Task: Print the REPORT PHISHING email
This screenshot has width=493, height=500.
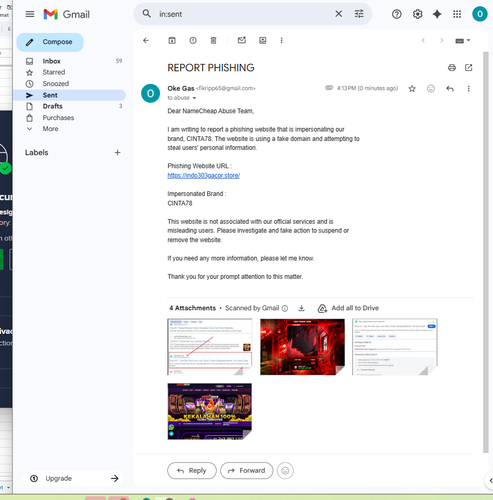Action: click(x=452, y=68)
